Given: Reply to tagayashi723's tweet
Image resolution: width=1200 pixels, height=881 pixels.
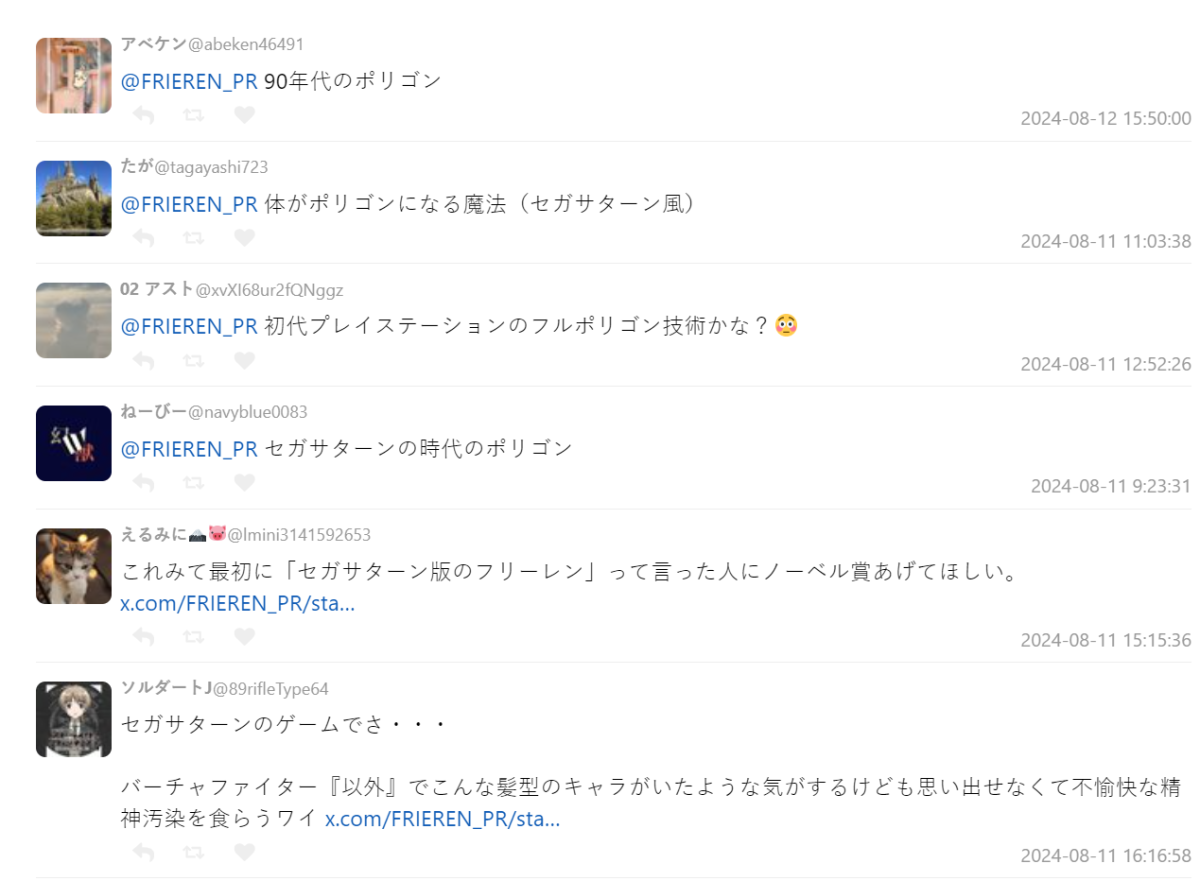Looking at the screenshot, I should pos(143,238).
